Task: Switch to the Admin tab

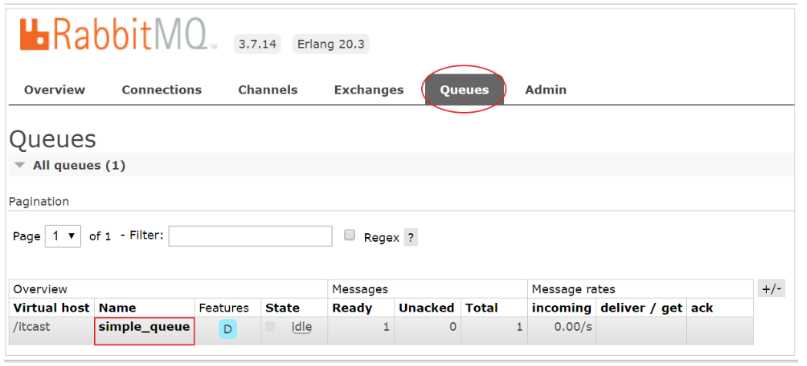Action: tap(546, 90)
